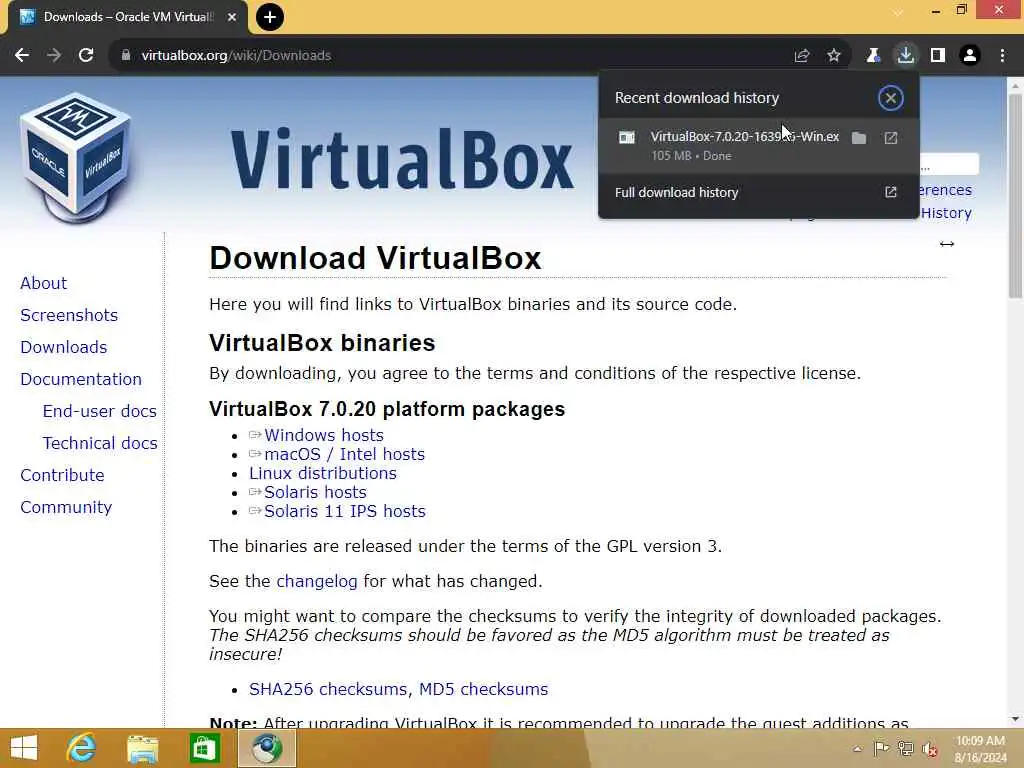
Task: Open the MD5 checksums link
Action: [x=483, y=690]
